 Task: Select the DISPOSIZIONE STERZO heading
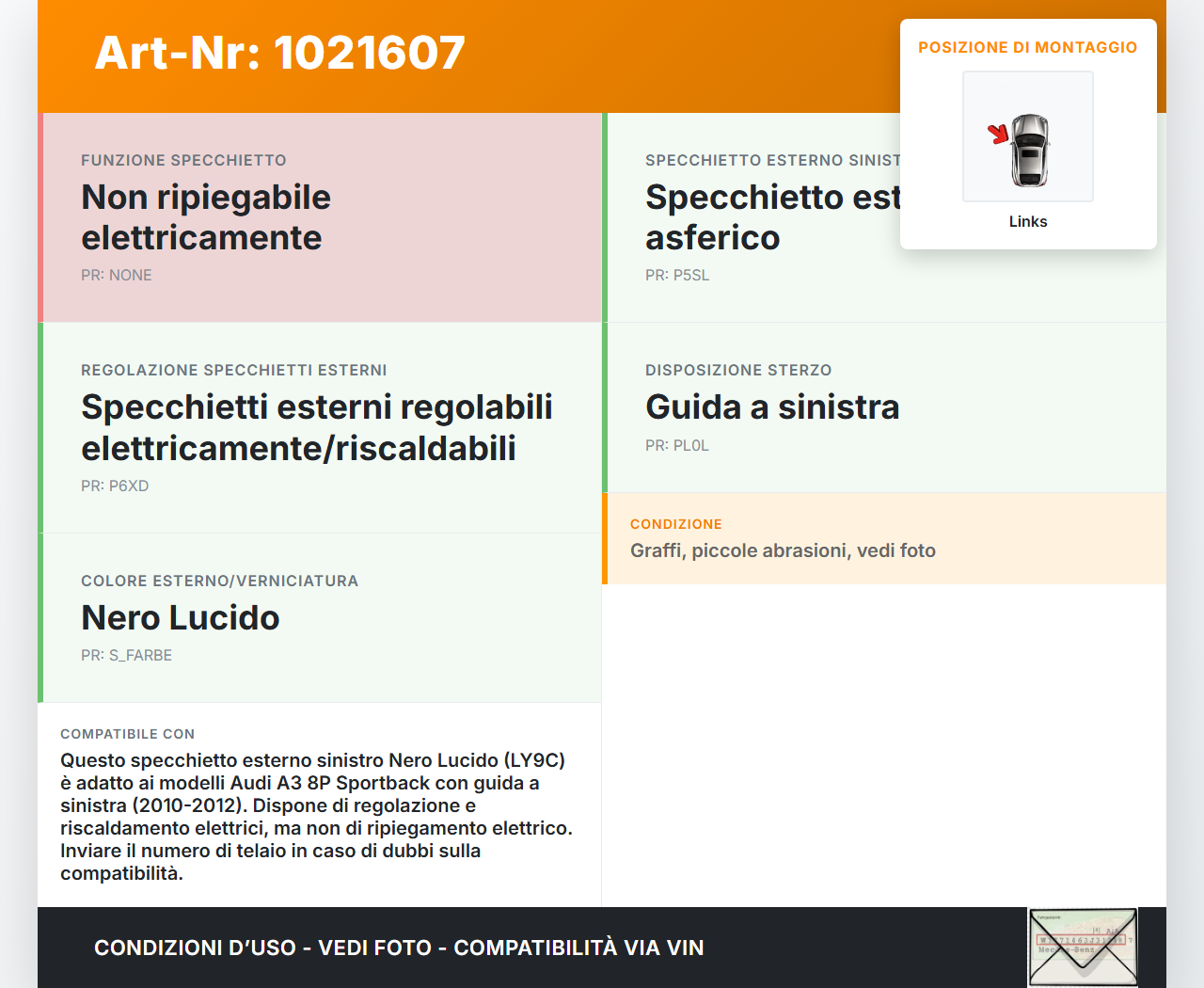coord(738,370)
